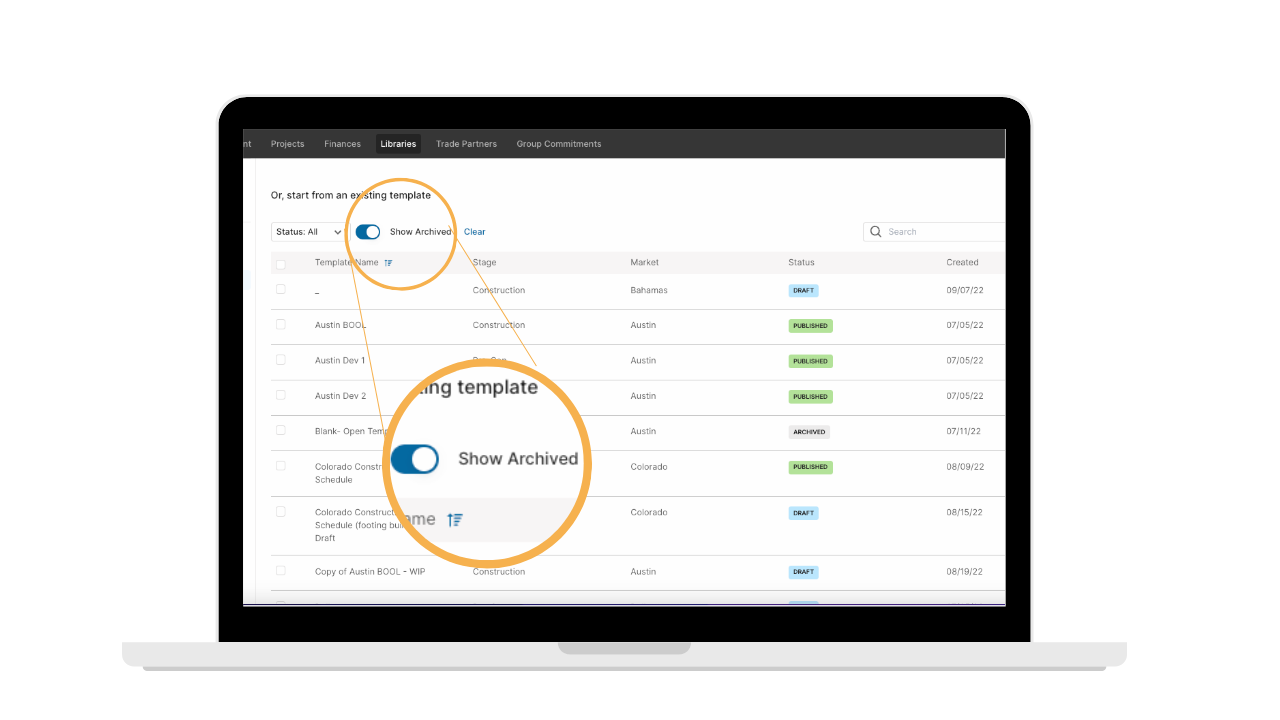Viewport: 1280px width, 720px height.
Task: Click the Clear filter link
Action: 475,232
